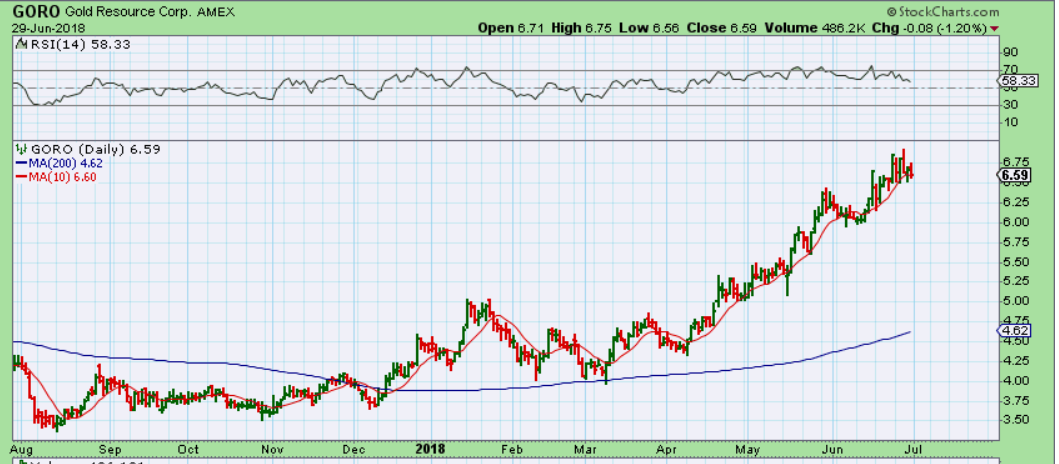Click the 6.00 price axis label
This screenshot has width=1059, height=464.
click(1014, 222)
